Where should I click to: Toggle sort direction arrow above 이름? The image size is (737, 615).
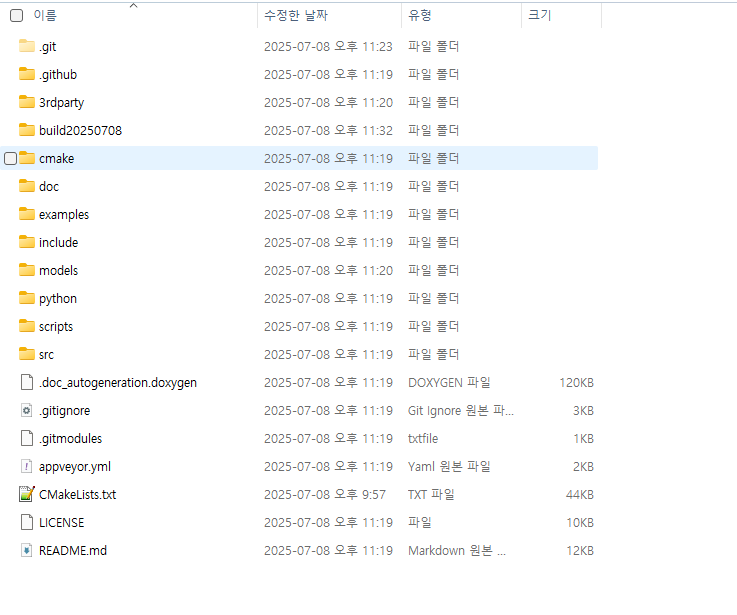(x=133, y=6)
